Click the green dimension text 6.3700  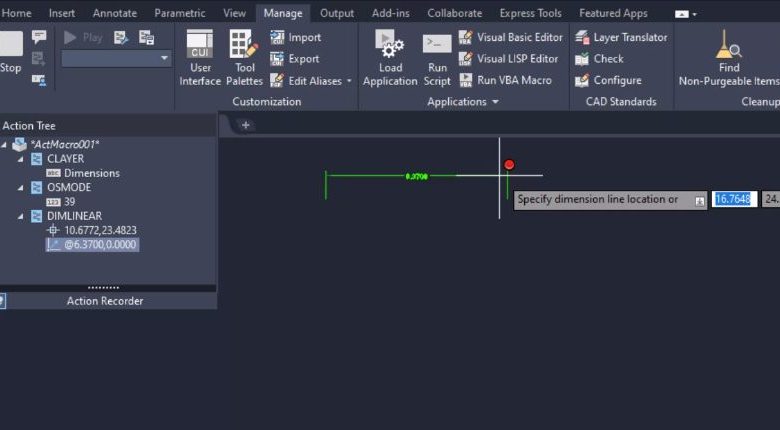pos(416,176)
